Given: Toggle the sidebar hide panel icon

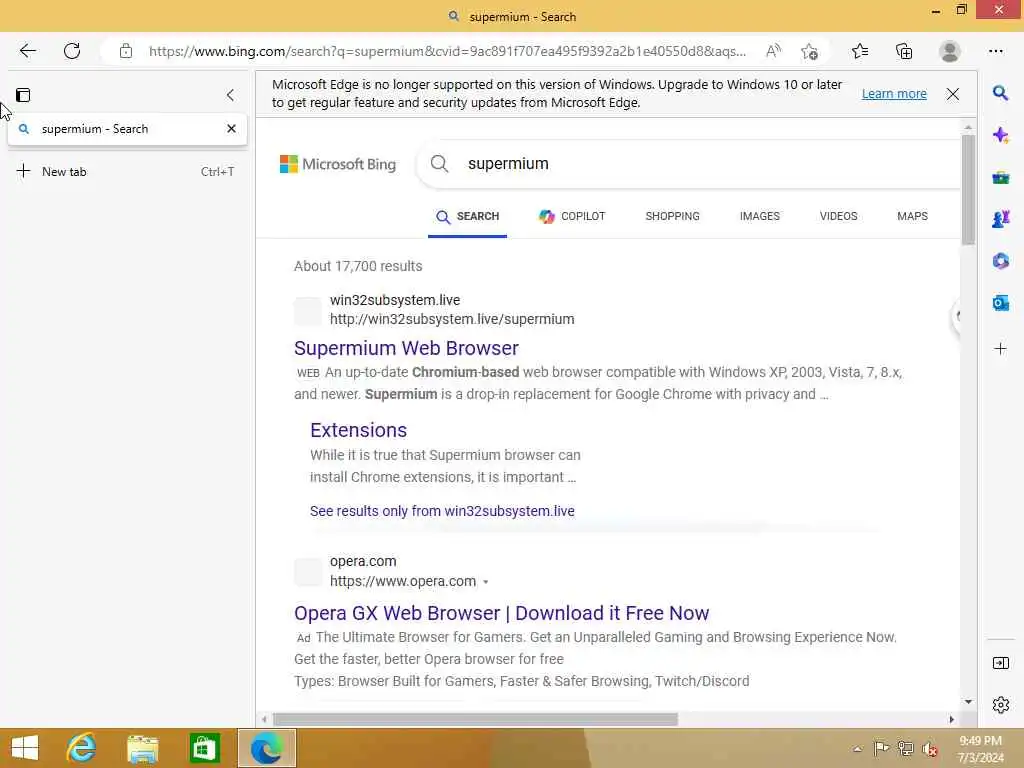Looking at the screenshot, I should point(1000,664).
